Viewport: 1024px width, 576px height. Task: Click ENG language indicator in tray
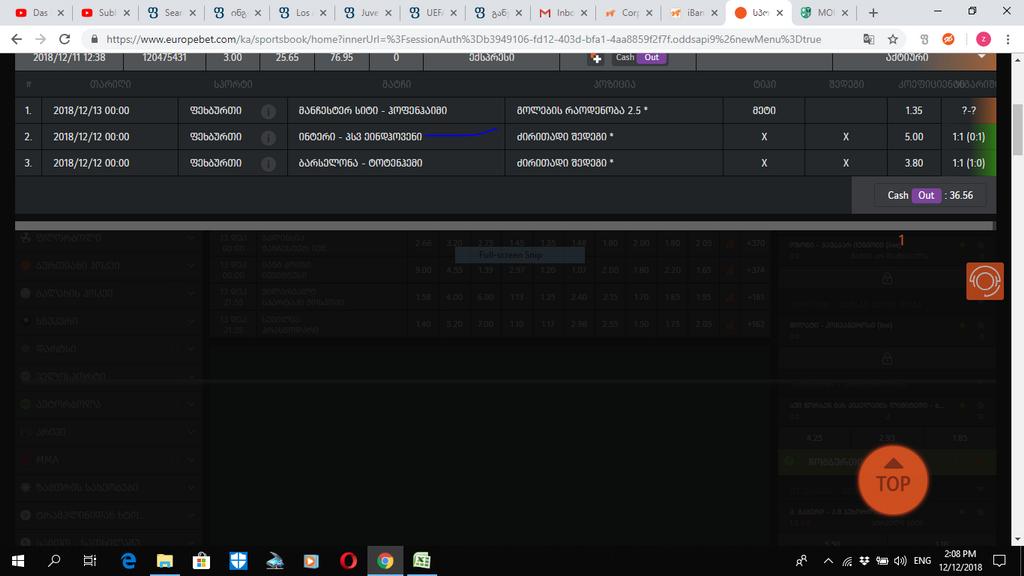tap(922, 561)
